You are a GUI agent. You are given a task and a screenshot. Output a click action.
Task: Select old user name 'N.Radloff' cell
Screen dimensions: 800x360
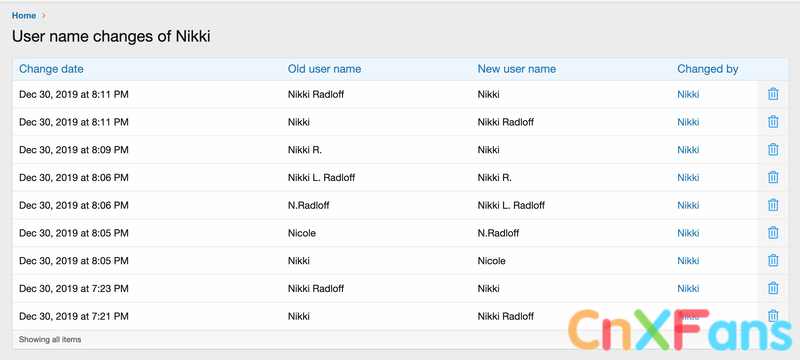pos(308,205)
